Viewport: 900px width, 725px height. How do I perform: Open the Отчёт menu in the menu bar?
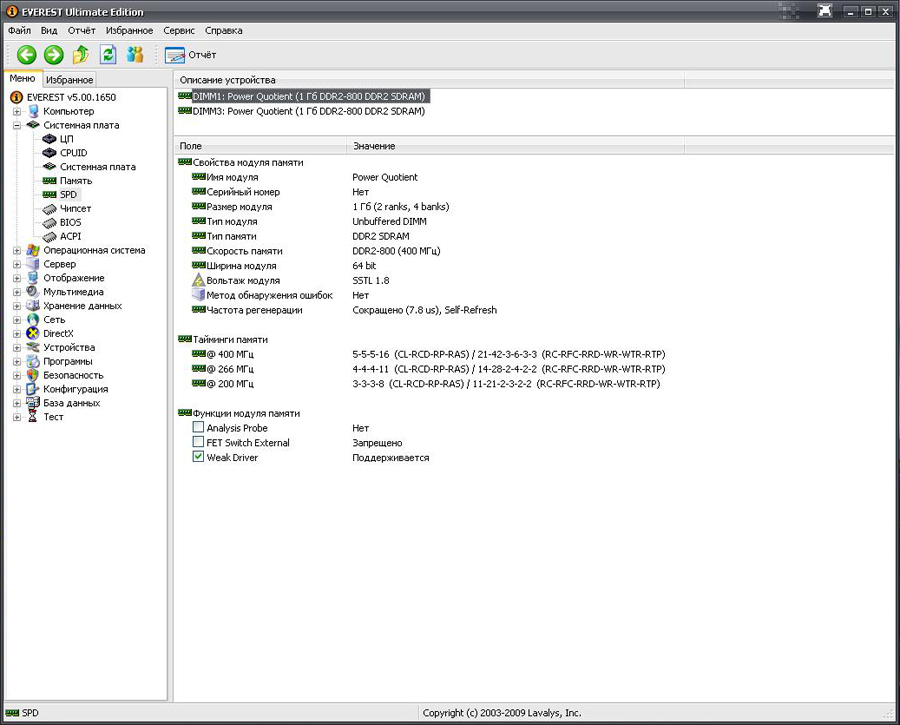[82, 30]
